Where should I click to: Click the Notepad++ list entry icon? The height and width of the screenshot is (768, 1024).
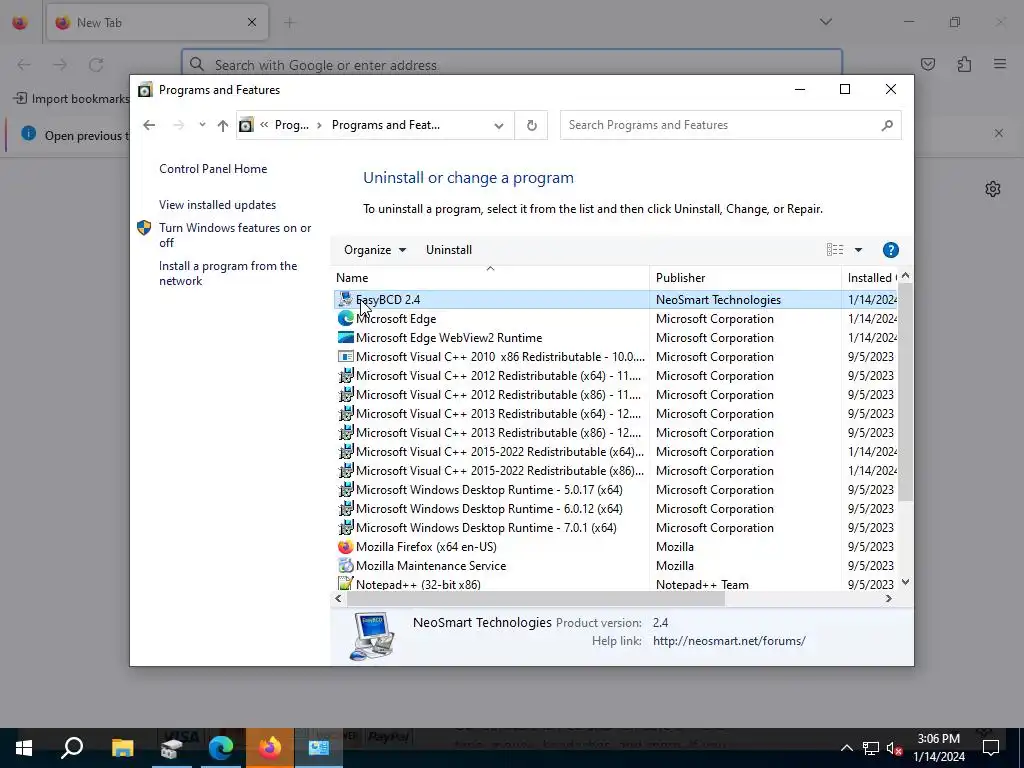pos(345,584)
